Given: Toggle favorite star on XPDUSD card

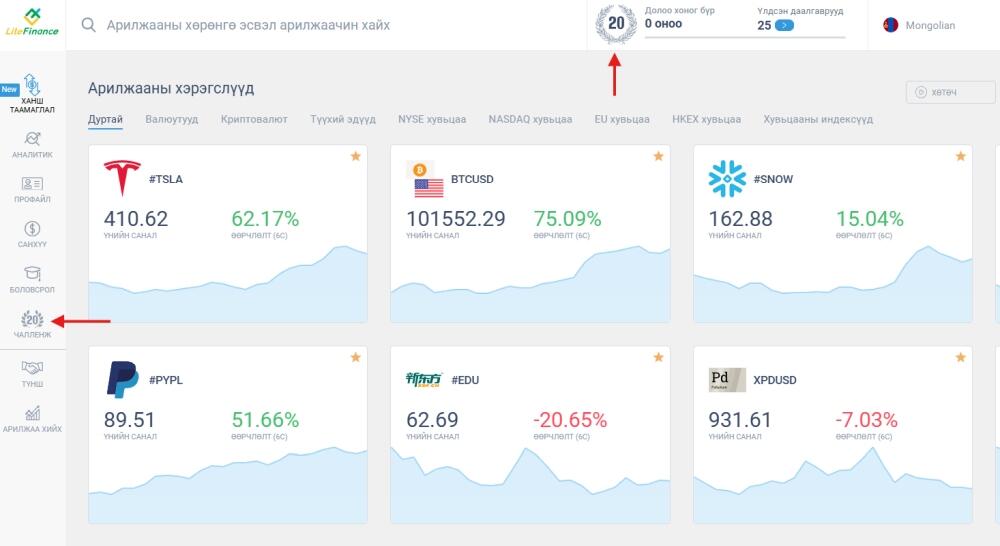Looking at the screenshot, I should [x=960, y=357].
